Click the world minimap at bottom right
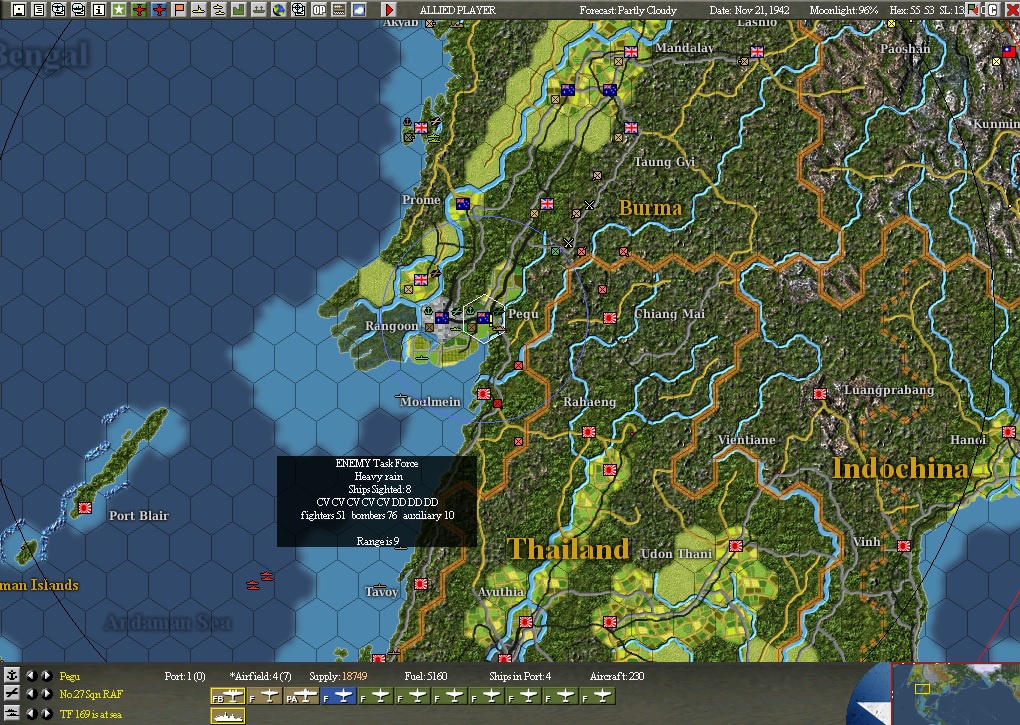1020x725 pixels. point(955,694)
